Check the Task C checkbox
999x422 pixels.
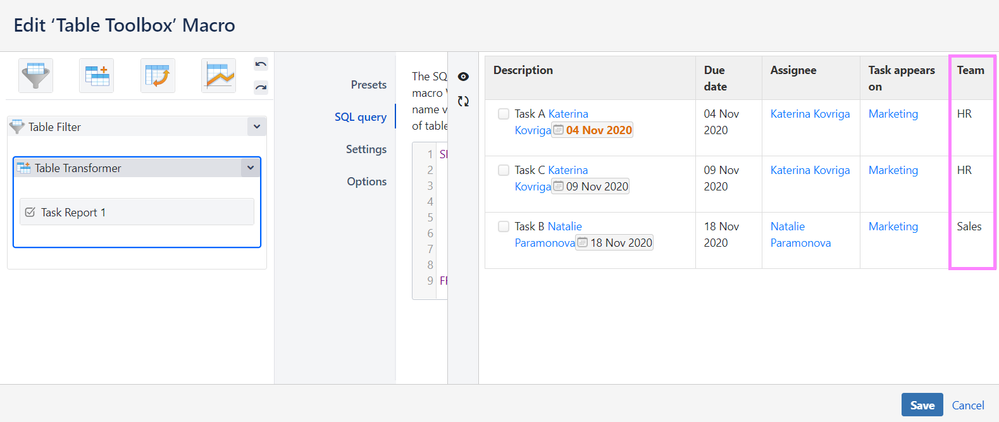click(x=503, y=170)
